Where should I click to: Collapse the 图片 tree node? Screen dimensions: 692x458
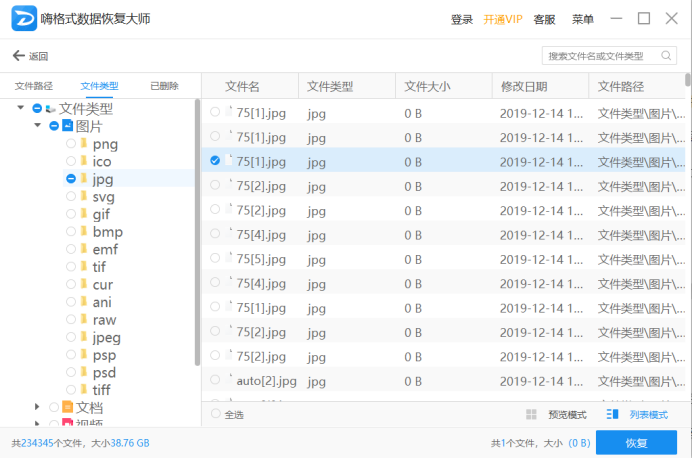[38, 125]
